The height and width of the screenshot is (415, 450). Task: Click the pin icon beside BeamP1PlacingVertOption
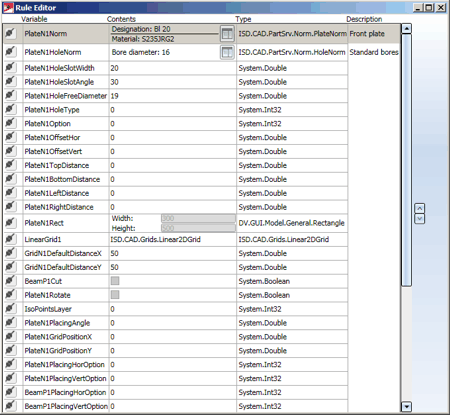[10, 406]
